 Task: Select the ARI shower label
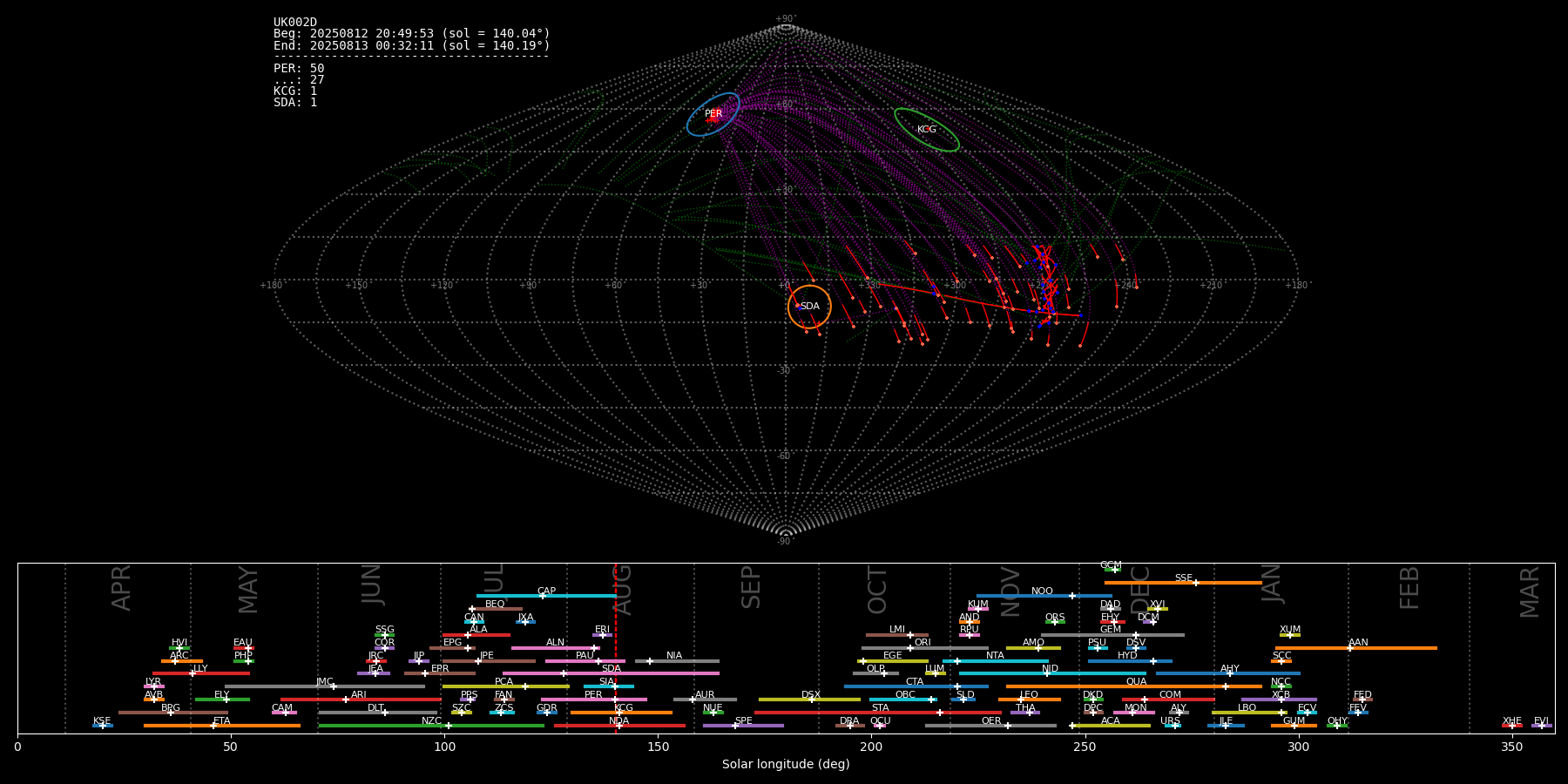(359, 694)
